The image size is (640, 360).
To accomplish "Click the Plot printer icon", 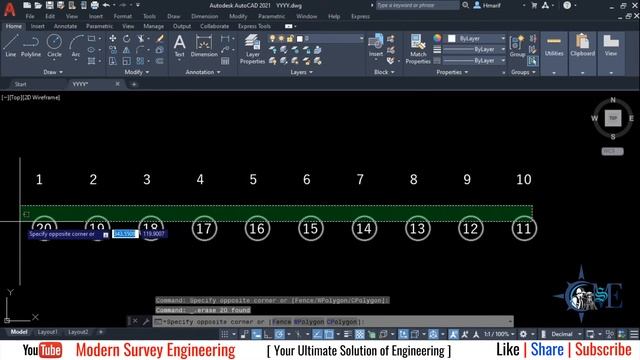I will click(94, 5).
